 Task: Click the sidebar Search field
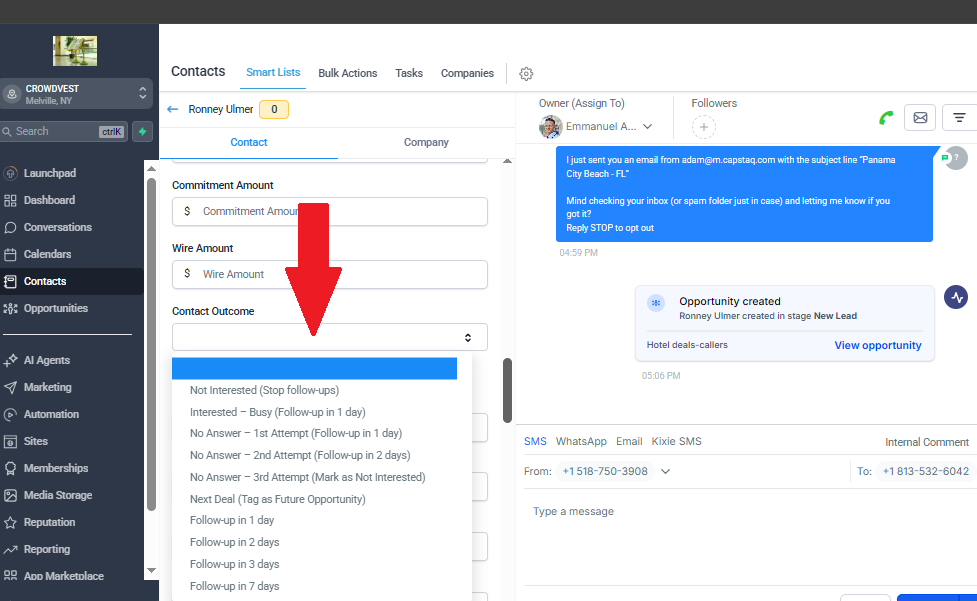pos(64,131)
